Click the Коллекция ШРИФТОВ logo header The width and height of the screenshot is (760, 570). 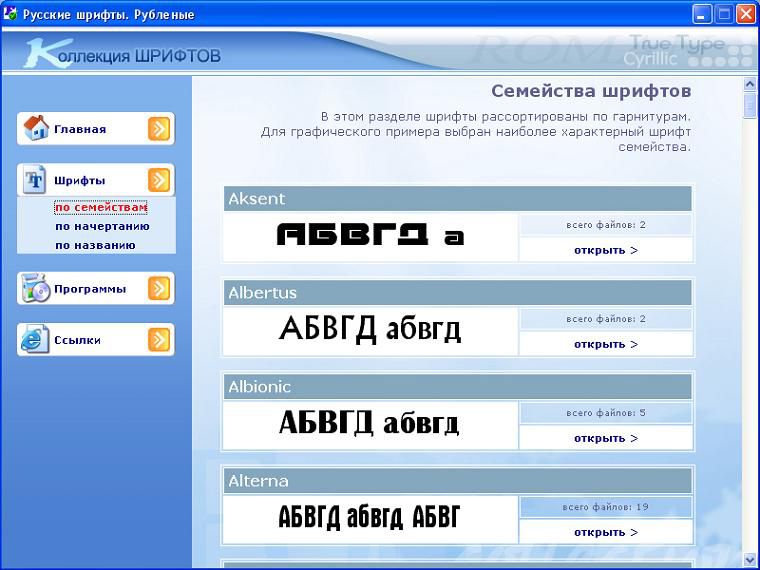click(x=122, y=54)
